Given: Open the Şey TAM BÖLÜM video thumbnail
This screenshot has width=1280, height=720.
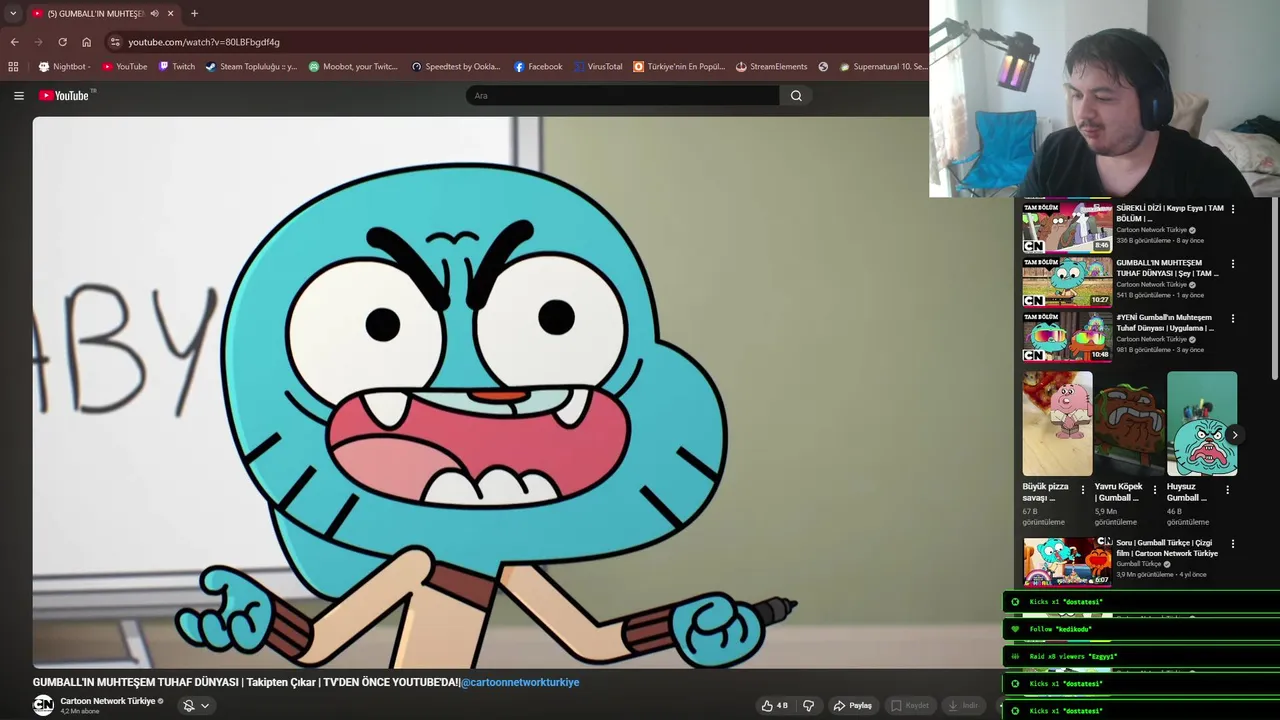Looking at the screenshot, I should (1066, 282).
